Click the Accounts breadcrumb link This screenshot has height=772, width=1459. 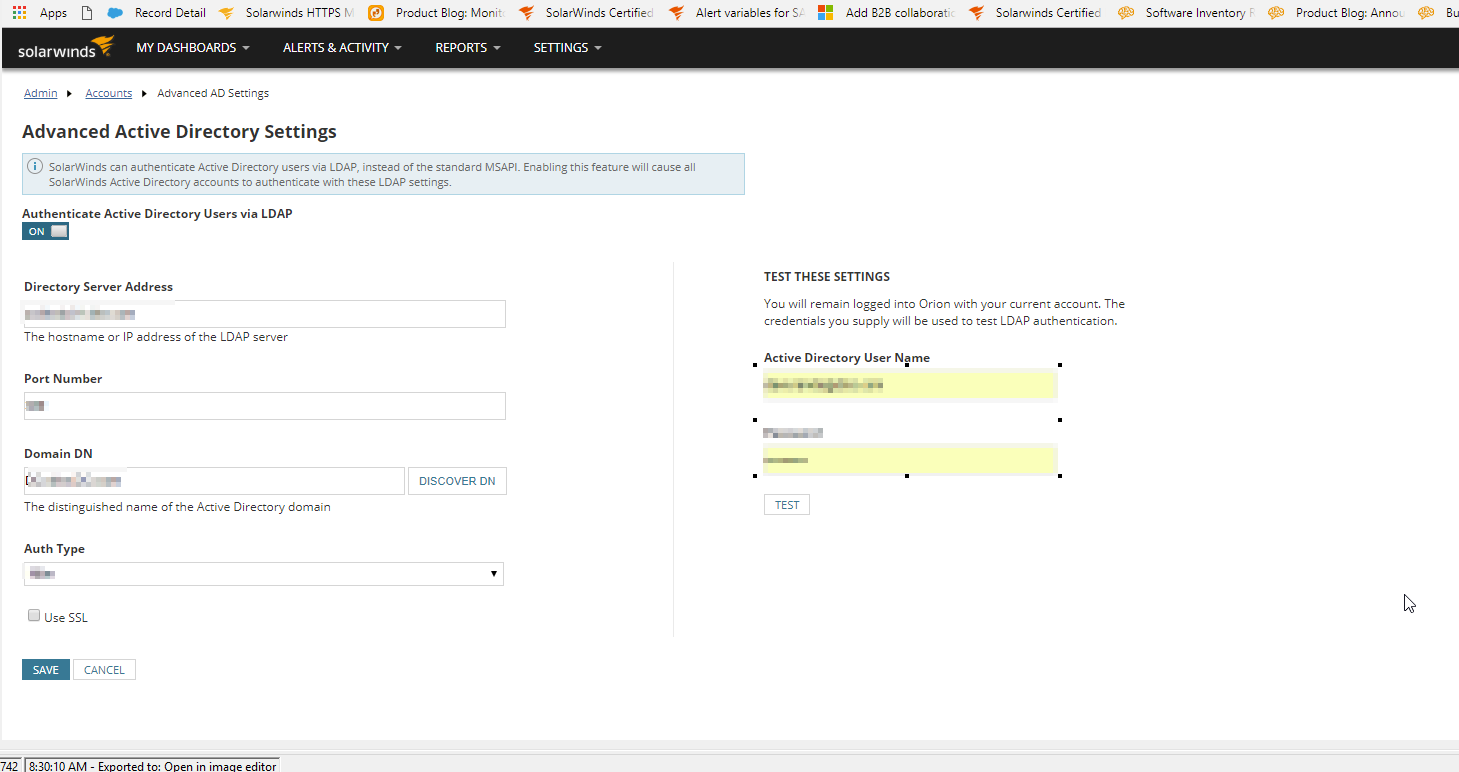(109, 93)
